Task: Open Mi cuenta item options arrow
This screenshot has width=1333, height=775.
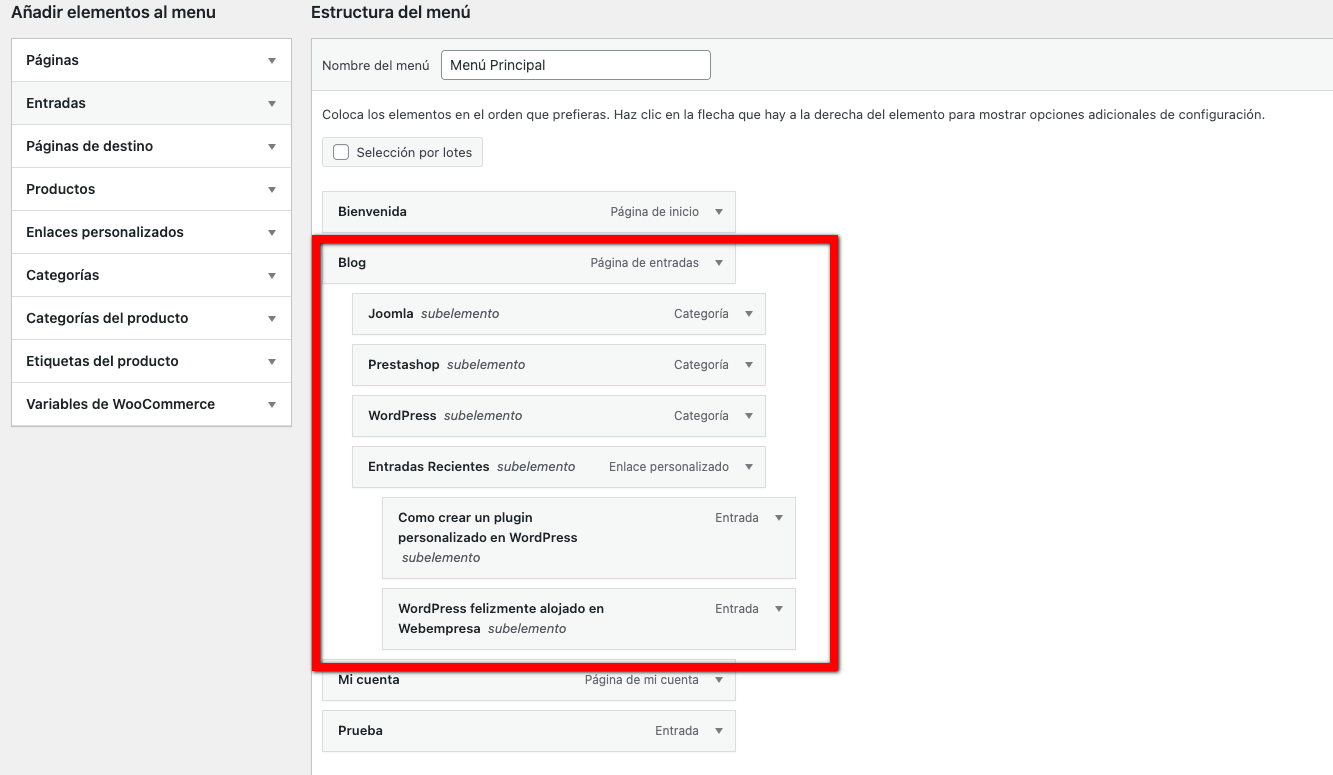Action: 719,680
